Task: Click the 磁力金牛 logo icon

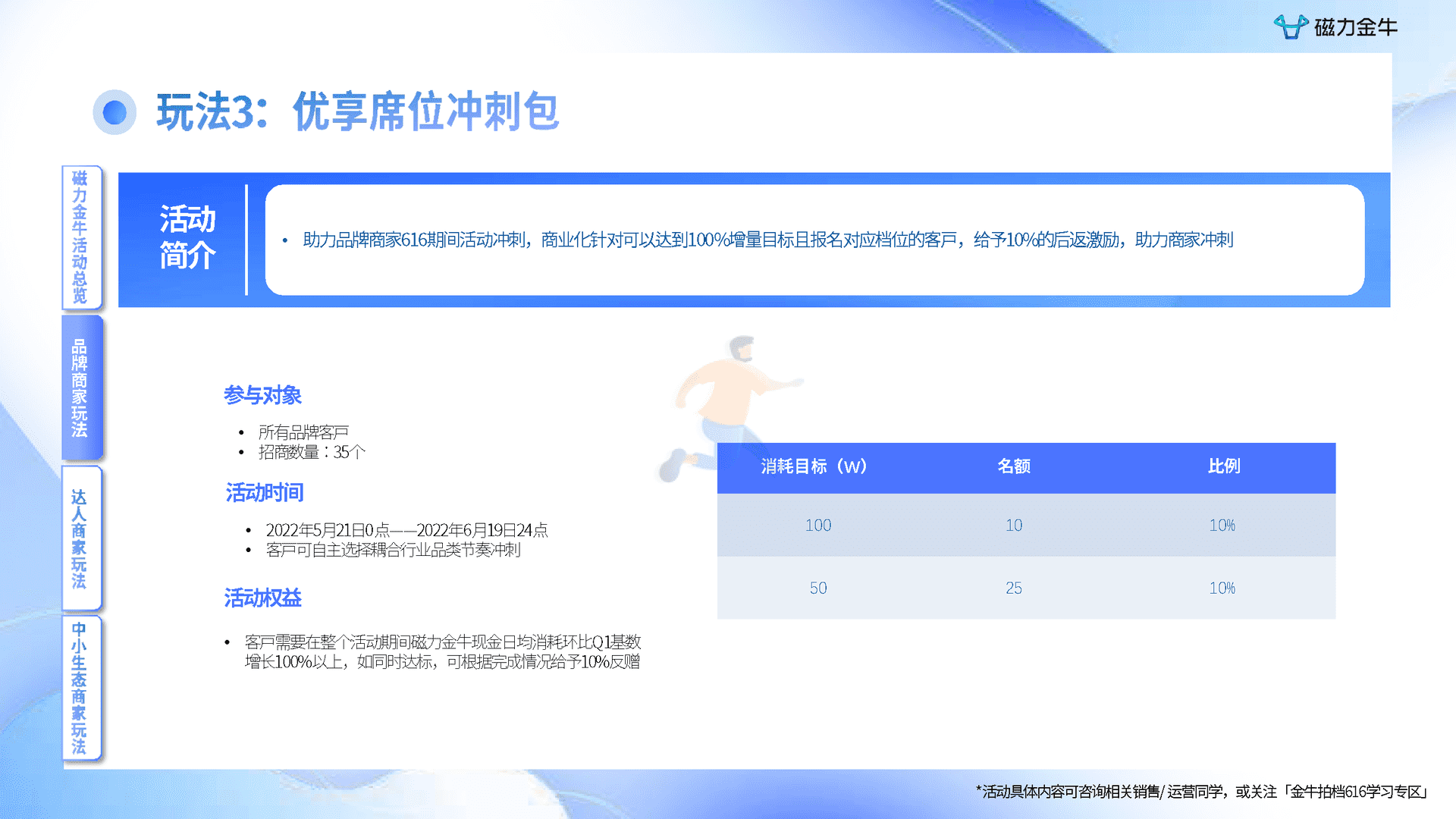Action: [x=1291, y=27]
